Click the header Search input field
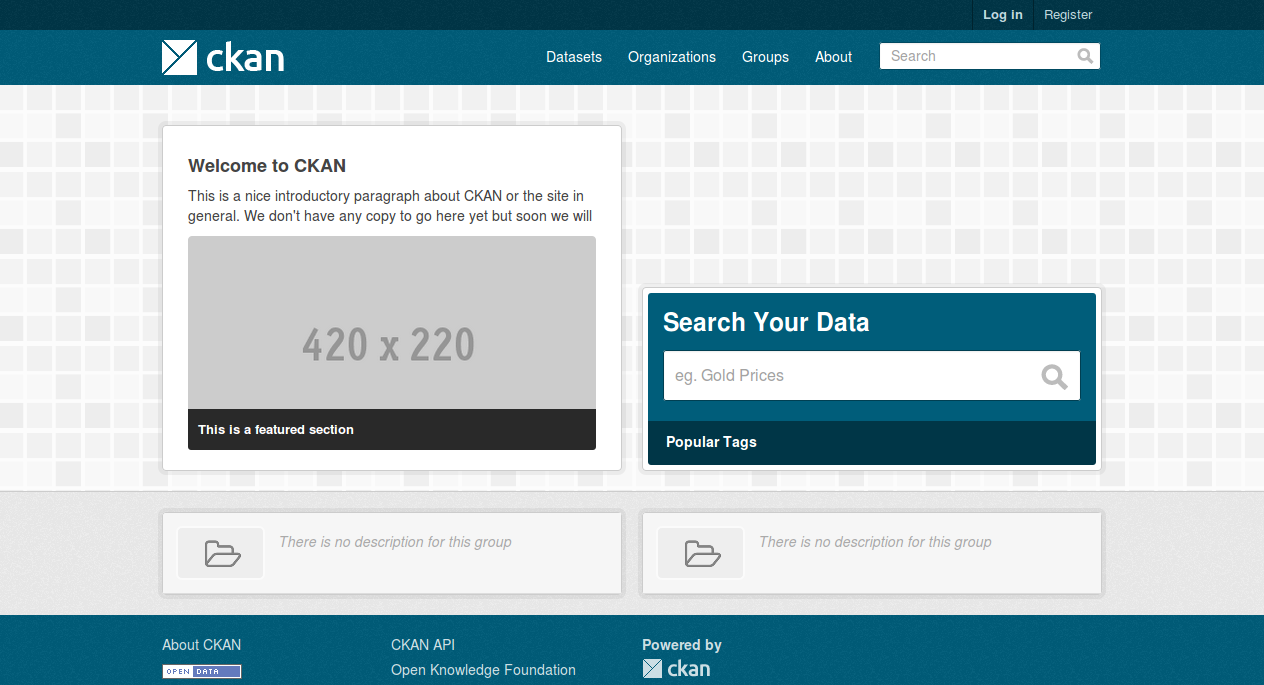Screen dimensions: 1264x685 [990, 56]
